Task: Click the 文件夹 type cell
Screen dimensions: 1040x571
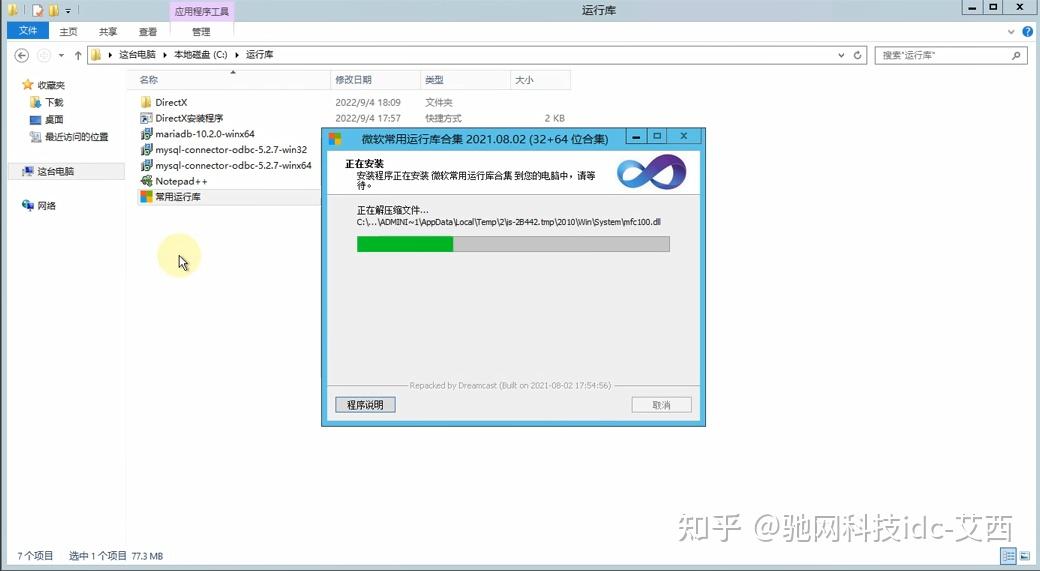Action: point(438,102)
